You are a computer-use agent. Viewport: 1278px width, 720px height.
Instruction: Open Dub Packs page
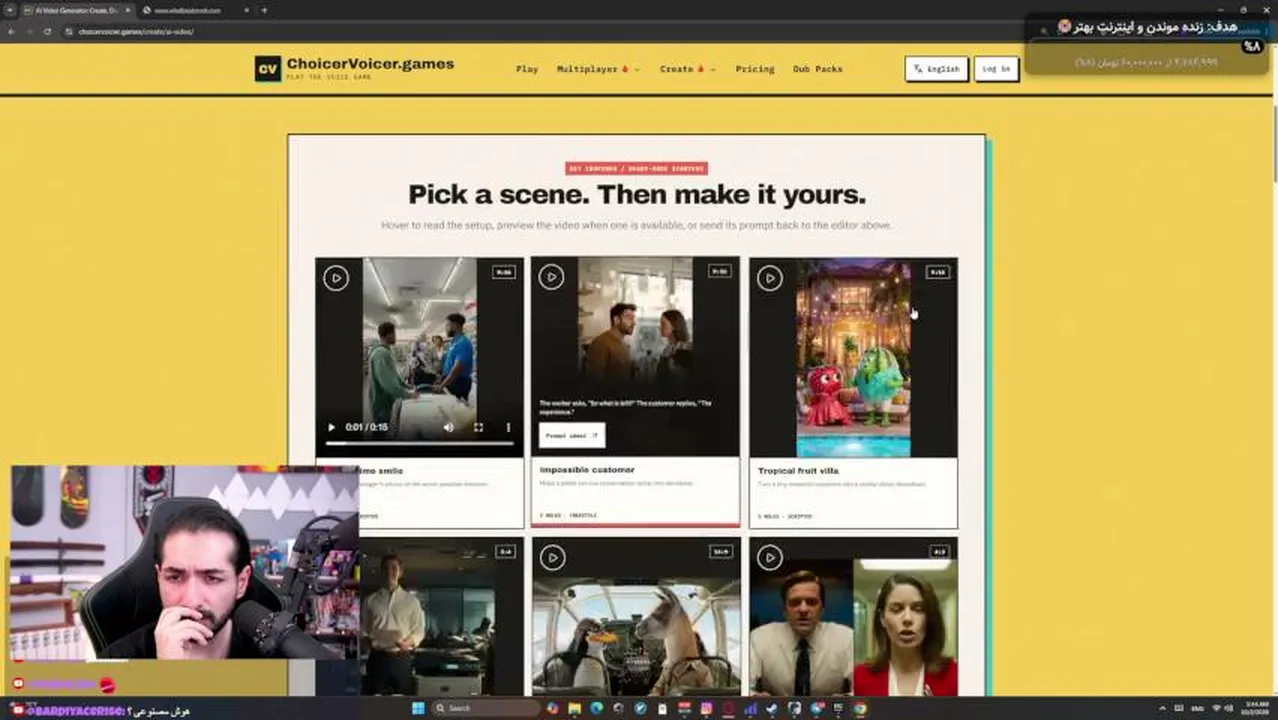click(x=818, y=69)
